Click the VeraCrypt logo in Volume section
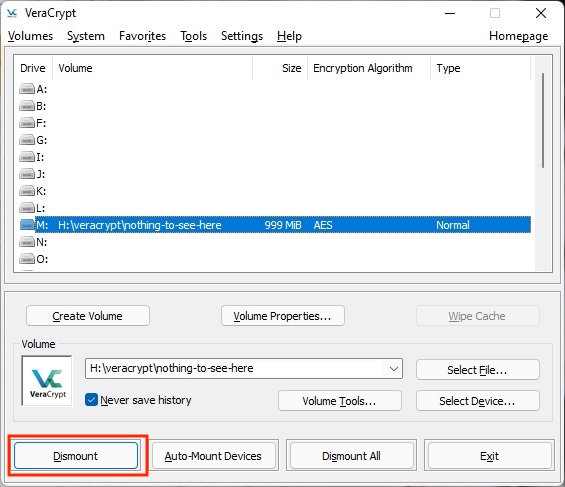 tap(47, 381)
